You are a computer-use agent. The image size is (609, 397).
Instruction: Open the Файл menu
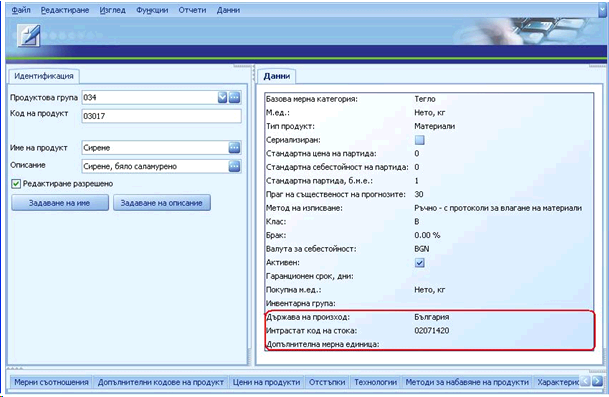click(21, 10)
